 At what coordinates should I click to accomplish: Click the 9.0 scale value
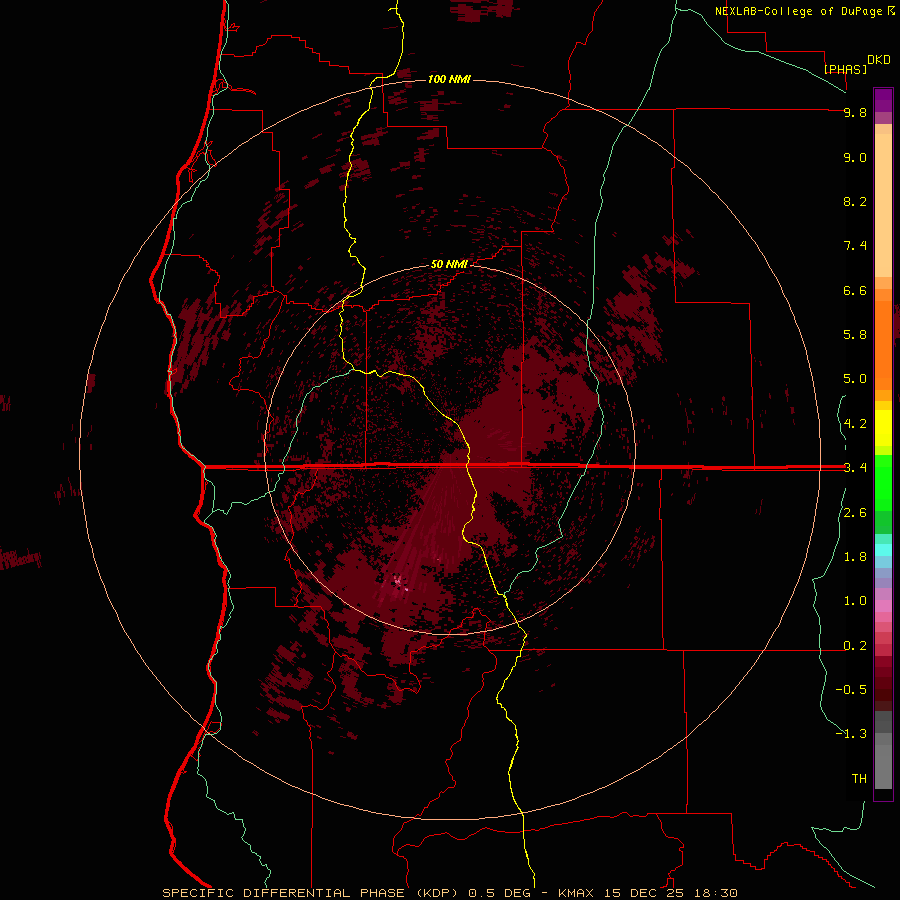tap(855, 157)
